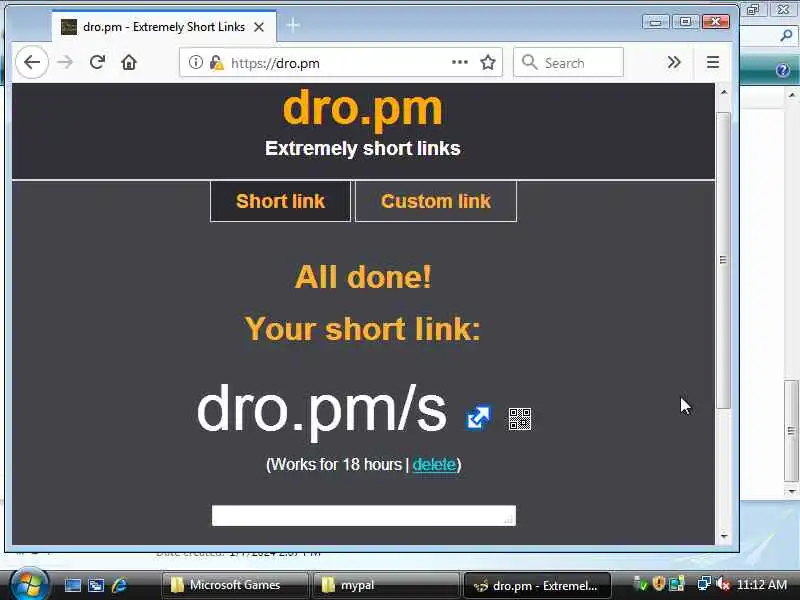Image resolution: width=800 pixels, height=600 pixels.
Task: Expand the toolbar overflow chevron
Action: 674,62
